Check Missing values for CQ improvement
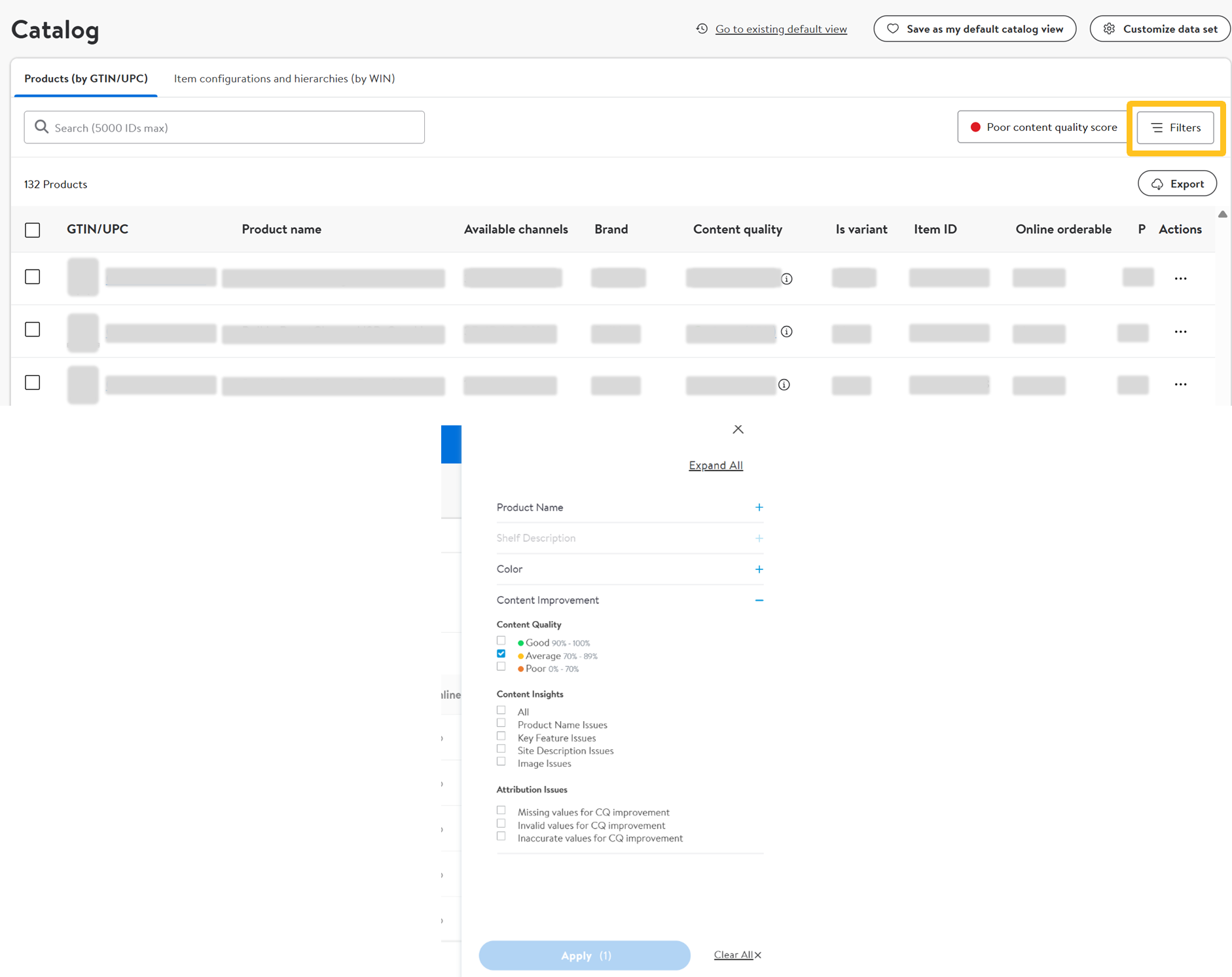This screenshot has height=977, width=1232. [501, 811]
